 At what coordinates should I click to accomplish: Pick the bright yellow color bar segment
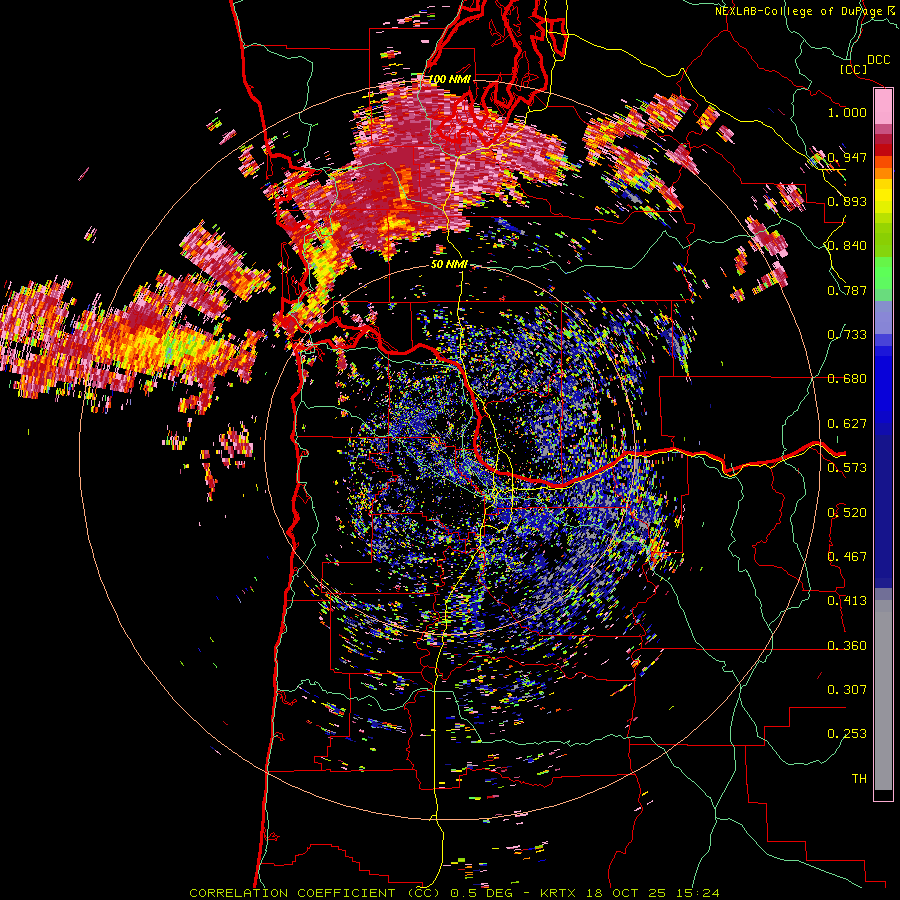(x=883, y=196)
